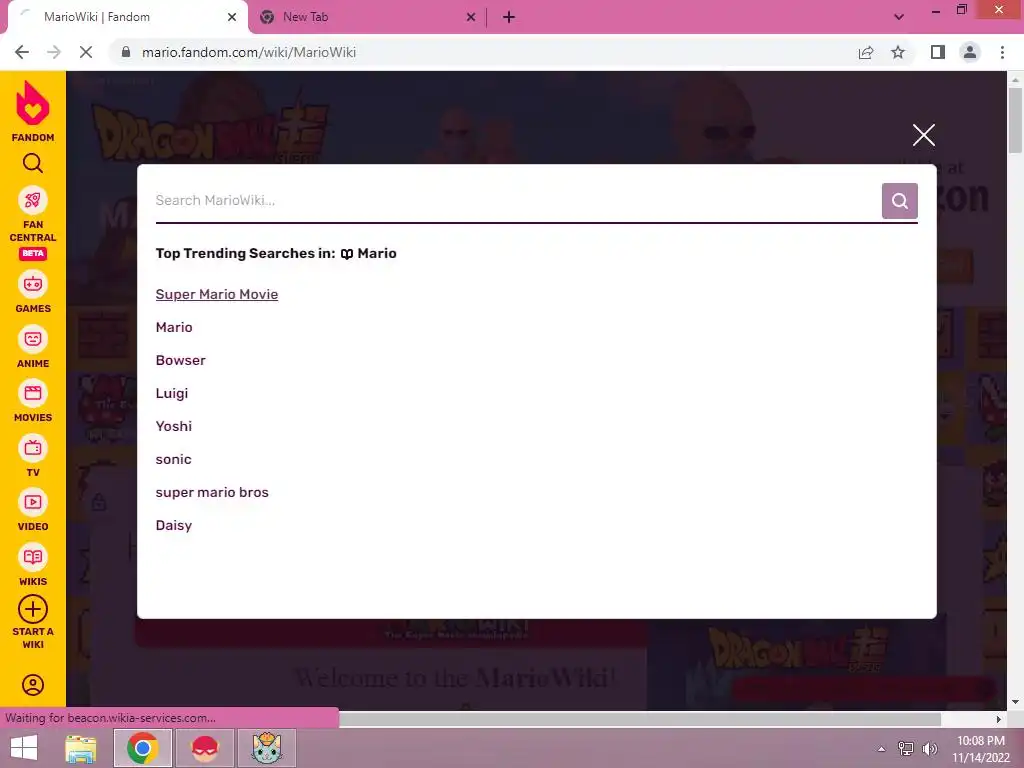This screenshot has width=1024, height=768.
Task: Select the Daisy trending search
Action: coord(174,525)
